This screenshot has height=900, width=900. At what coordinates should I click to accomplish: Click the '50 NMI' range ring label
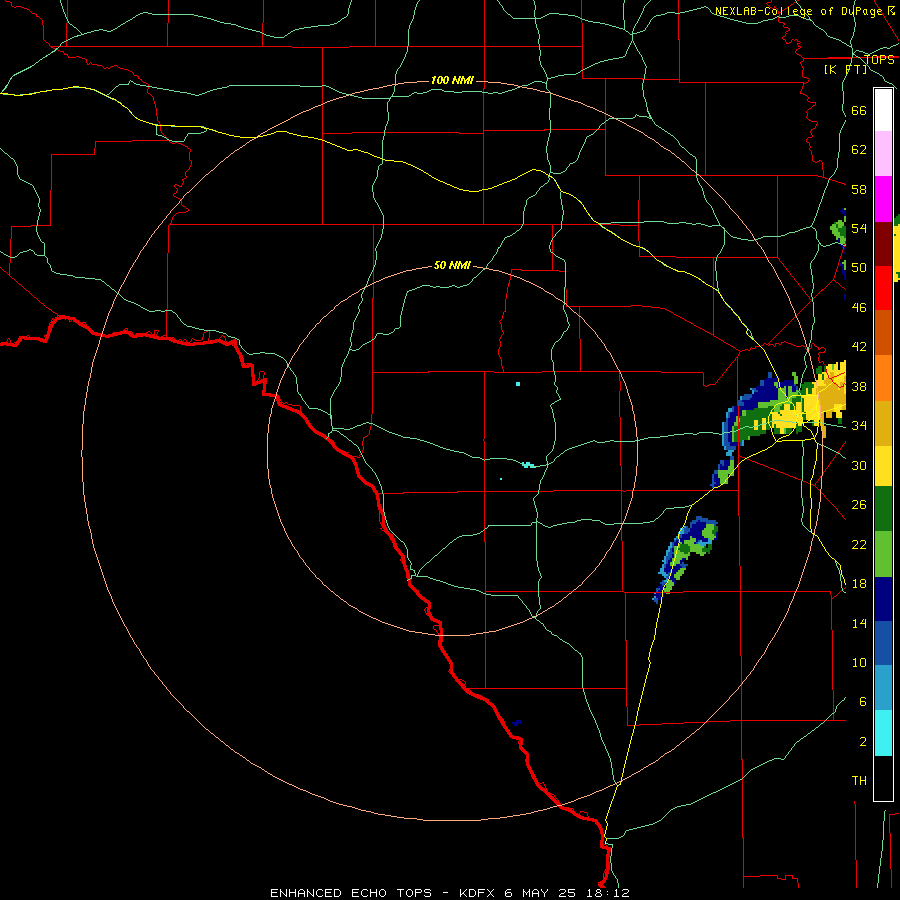point(452,265)
